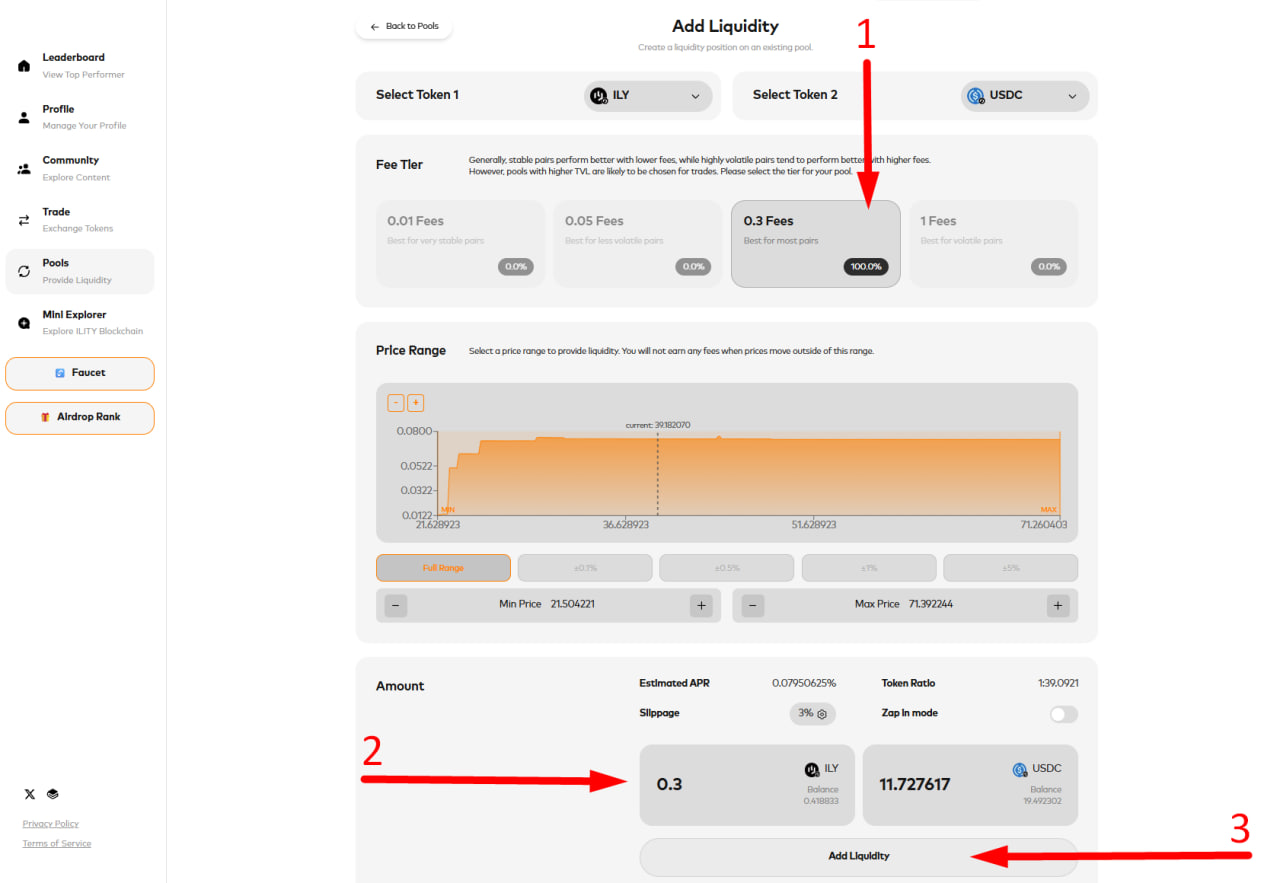Click the X (Twitter) icon in sidebar

[x=29, y=794]
